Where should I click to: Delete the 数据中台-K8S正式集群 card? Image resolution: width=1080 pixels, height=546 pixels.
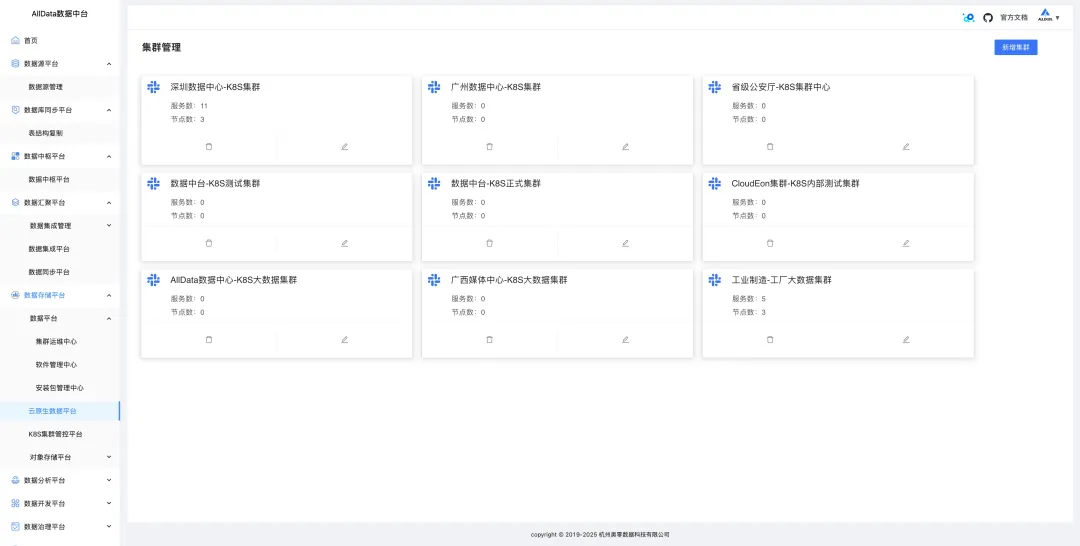[x=489, y=243]
